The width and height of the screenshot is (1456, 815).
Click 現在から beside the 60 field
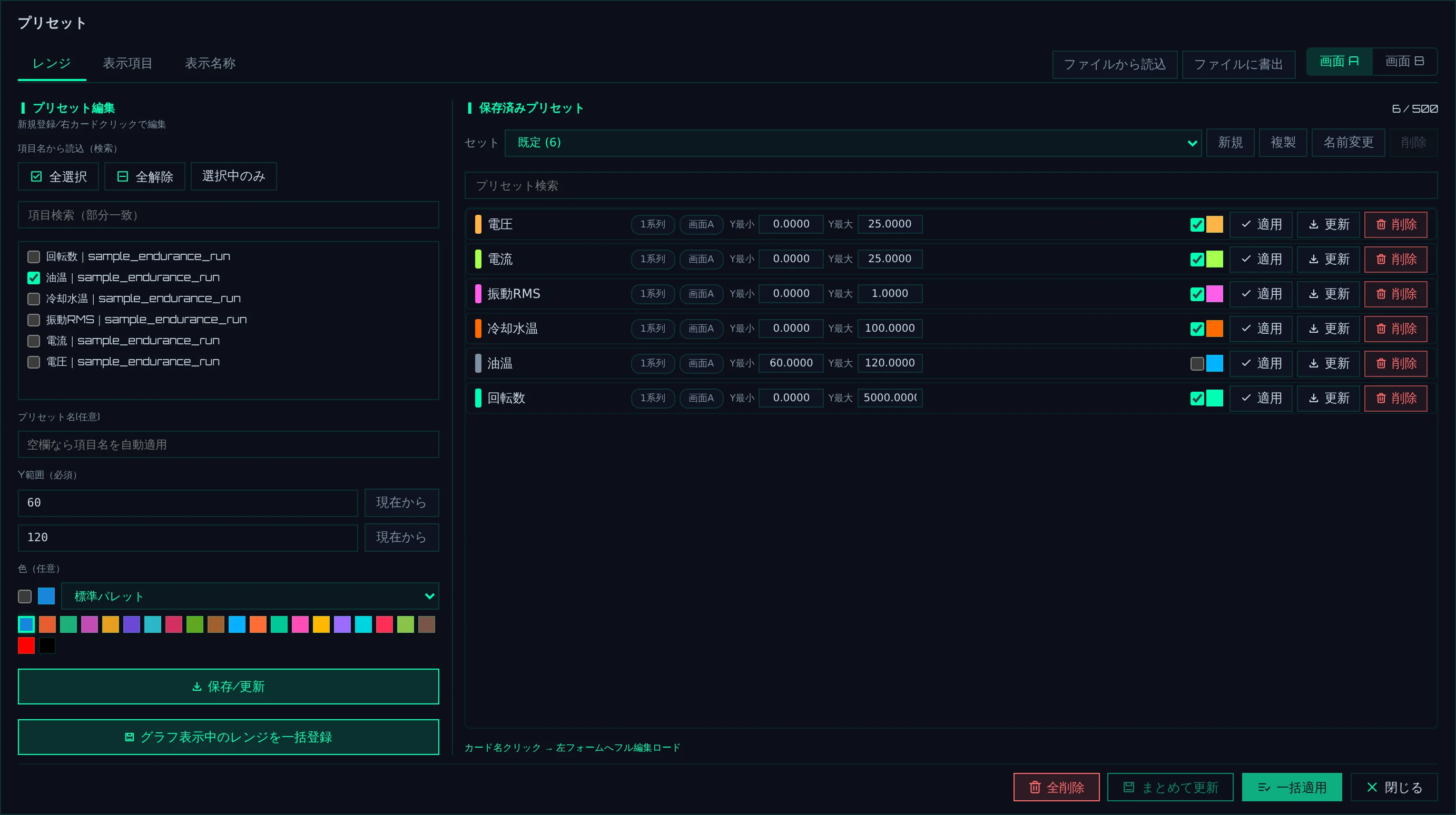[401, 503]
